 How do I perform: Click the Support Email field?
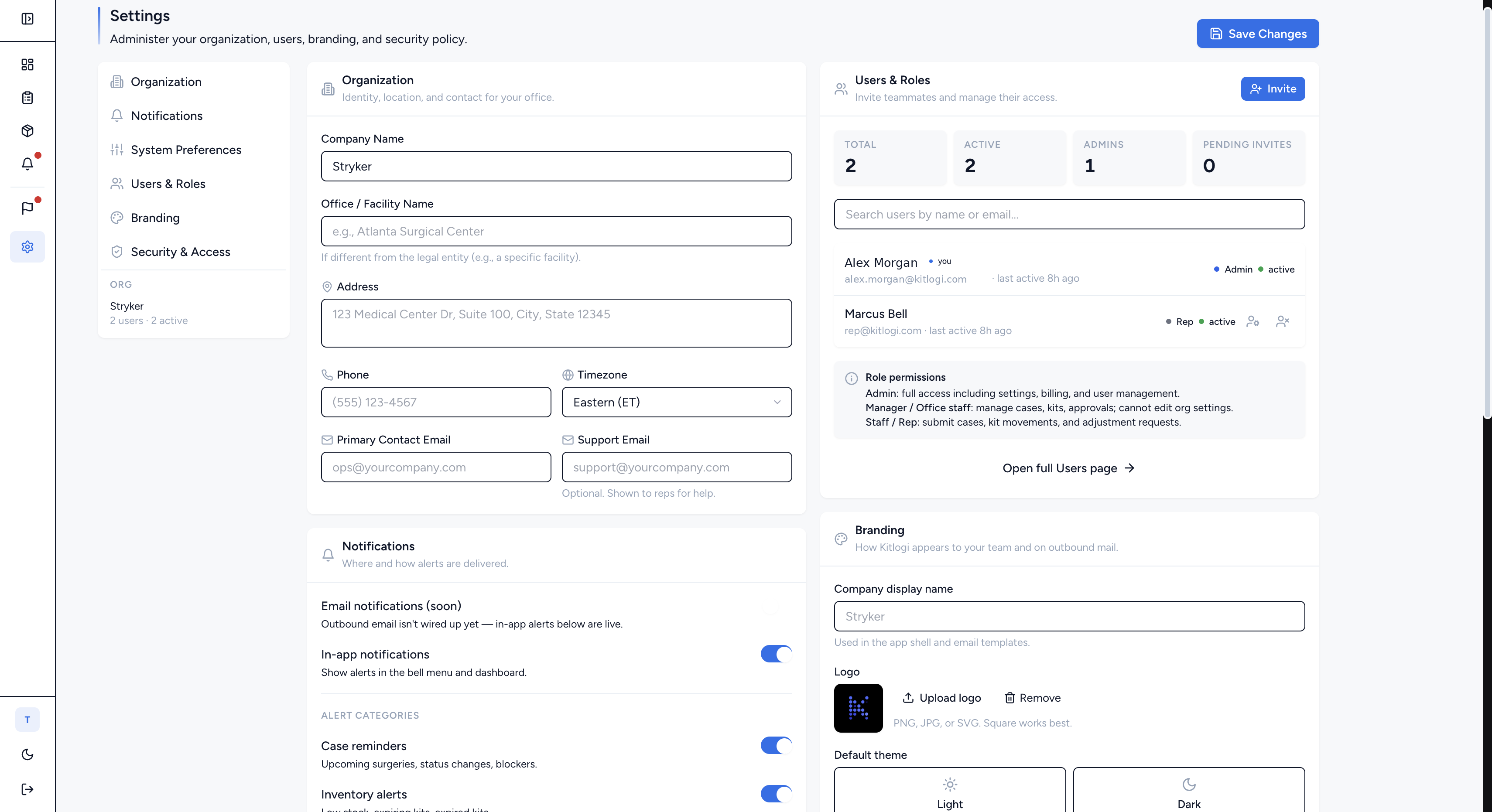tap(677, 467)
